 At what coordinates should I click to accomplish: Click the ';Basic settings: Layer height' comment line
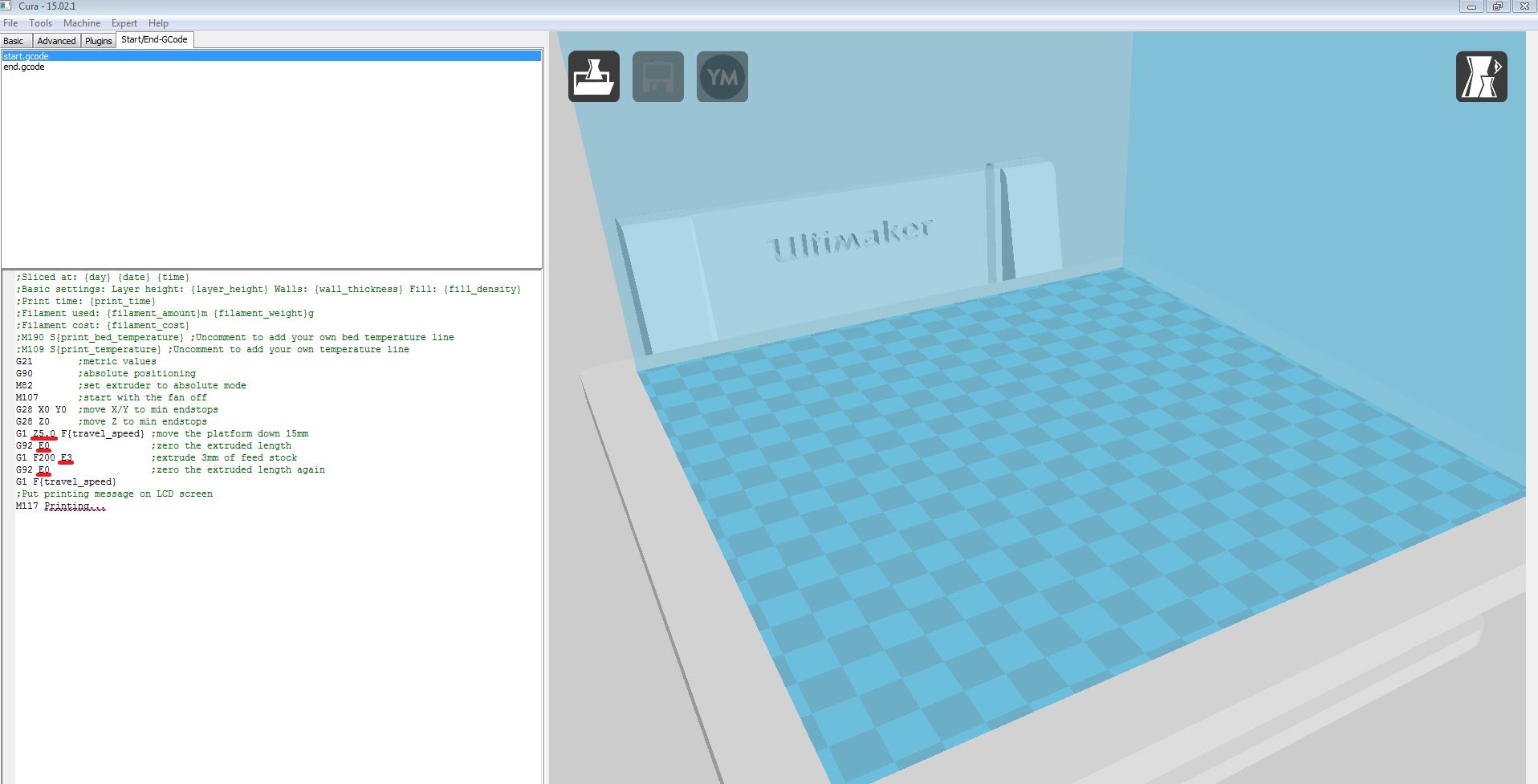(268, 289)
